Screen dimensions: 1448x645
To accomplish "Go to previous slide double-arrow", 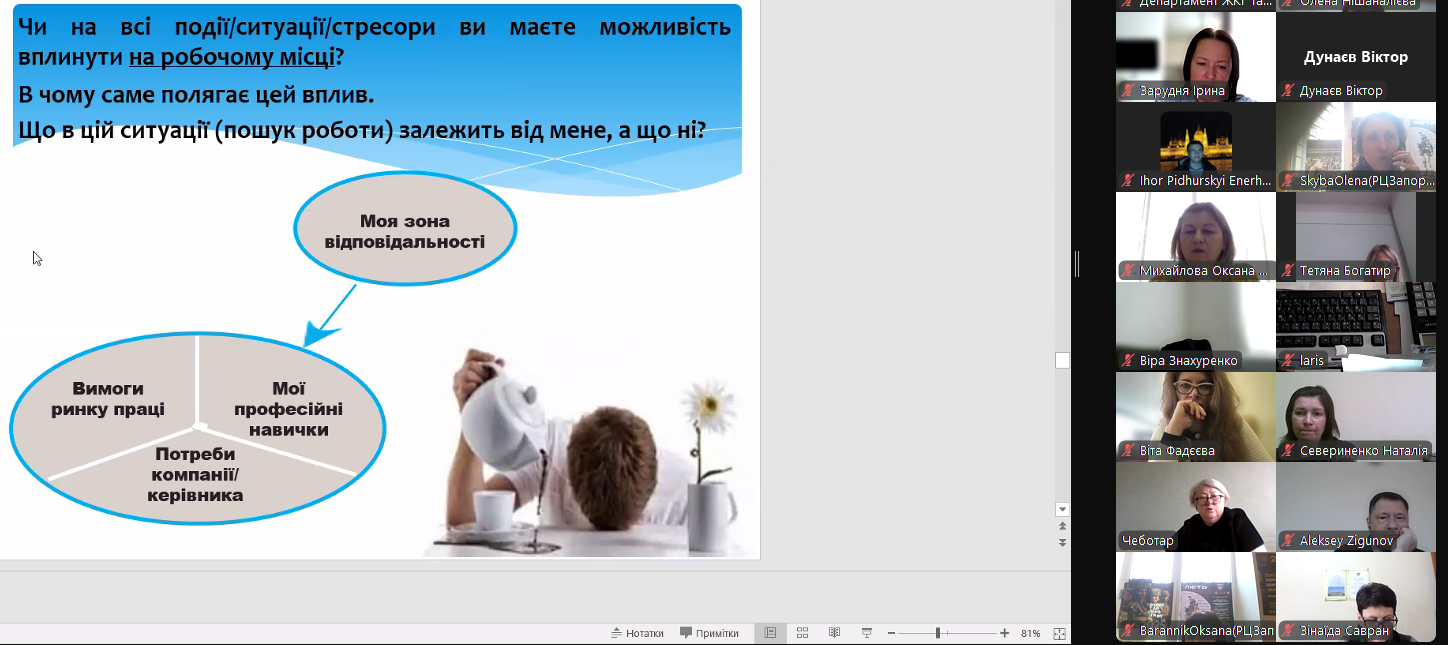I will point(1062,526).
